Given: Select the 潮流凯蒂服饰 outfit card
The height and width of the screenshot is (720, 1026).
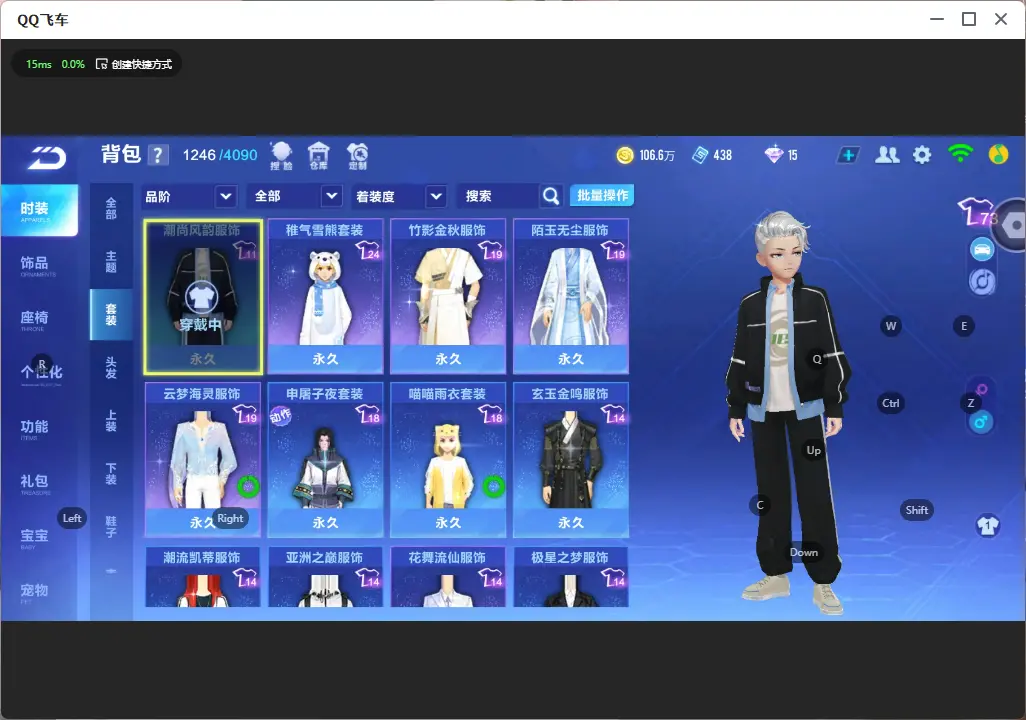Looking at the screenshot, I should click(203, 577).
